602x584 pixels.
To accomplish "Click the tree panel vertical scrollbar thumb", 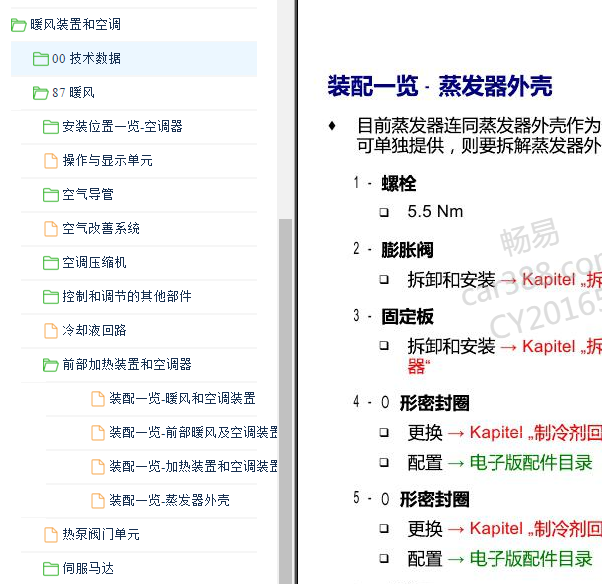I will [x=285, y=401].
